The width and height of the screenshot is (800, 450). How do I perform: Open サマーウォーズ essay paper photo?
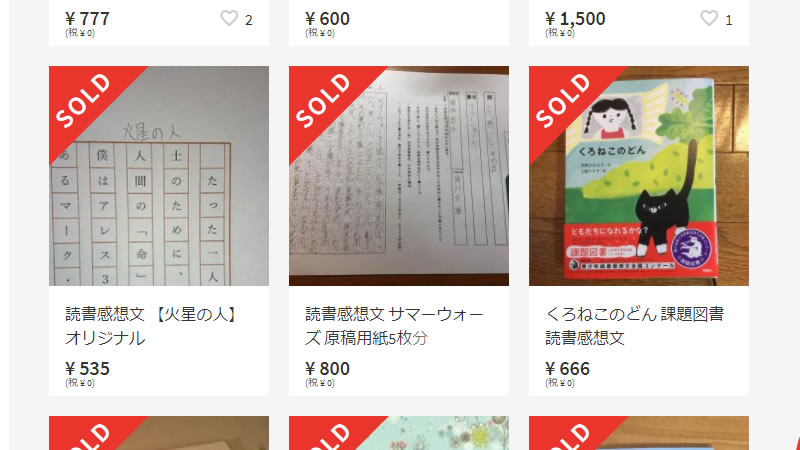point(399,176)
